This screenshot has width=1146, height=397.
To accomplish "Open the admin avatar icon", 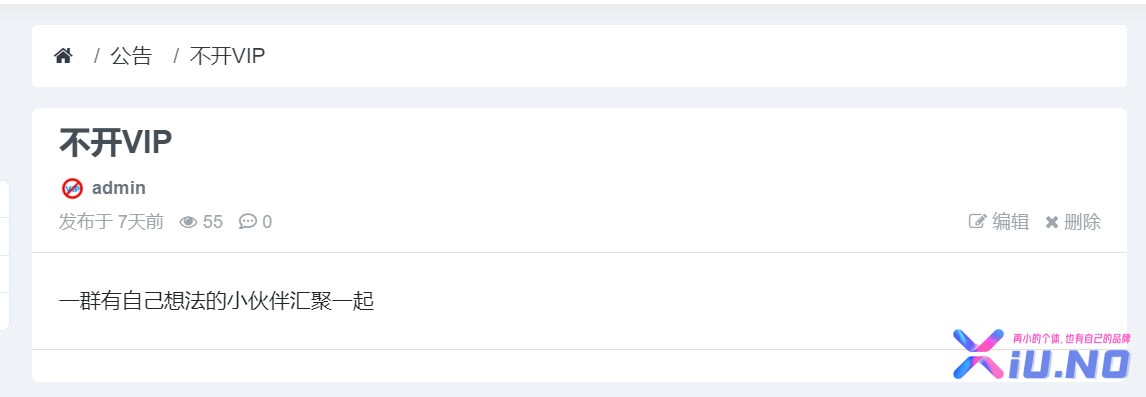I will pos(72,188).
